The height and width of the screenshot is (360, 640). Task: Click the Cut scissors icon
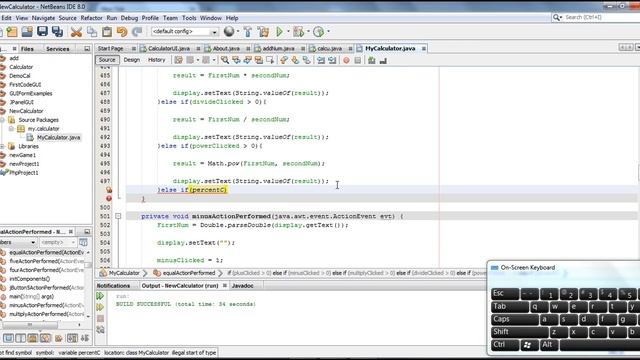[76, 31]
